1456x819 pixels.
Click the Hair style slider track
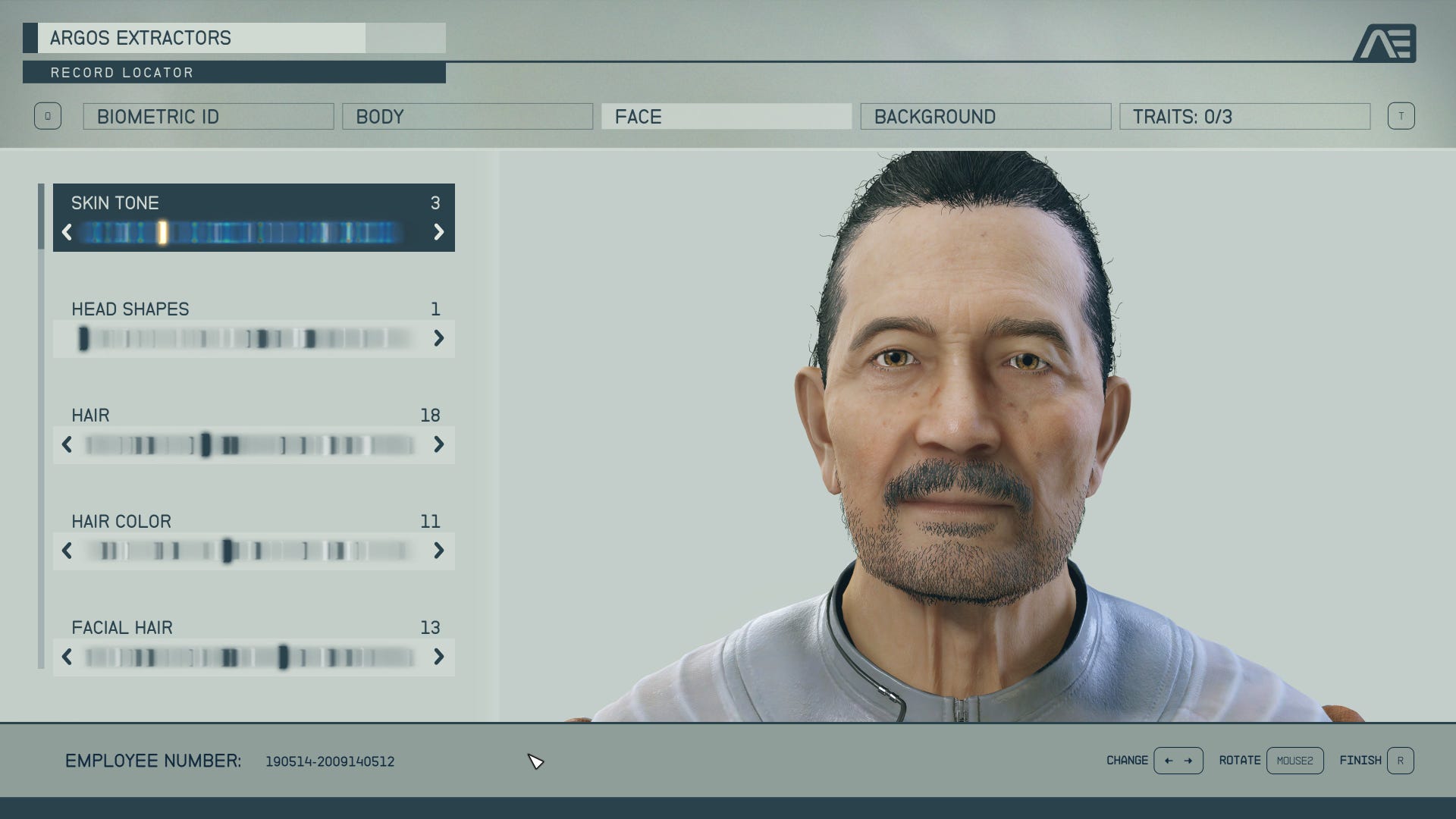250,445
